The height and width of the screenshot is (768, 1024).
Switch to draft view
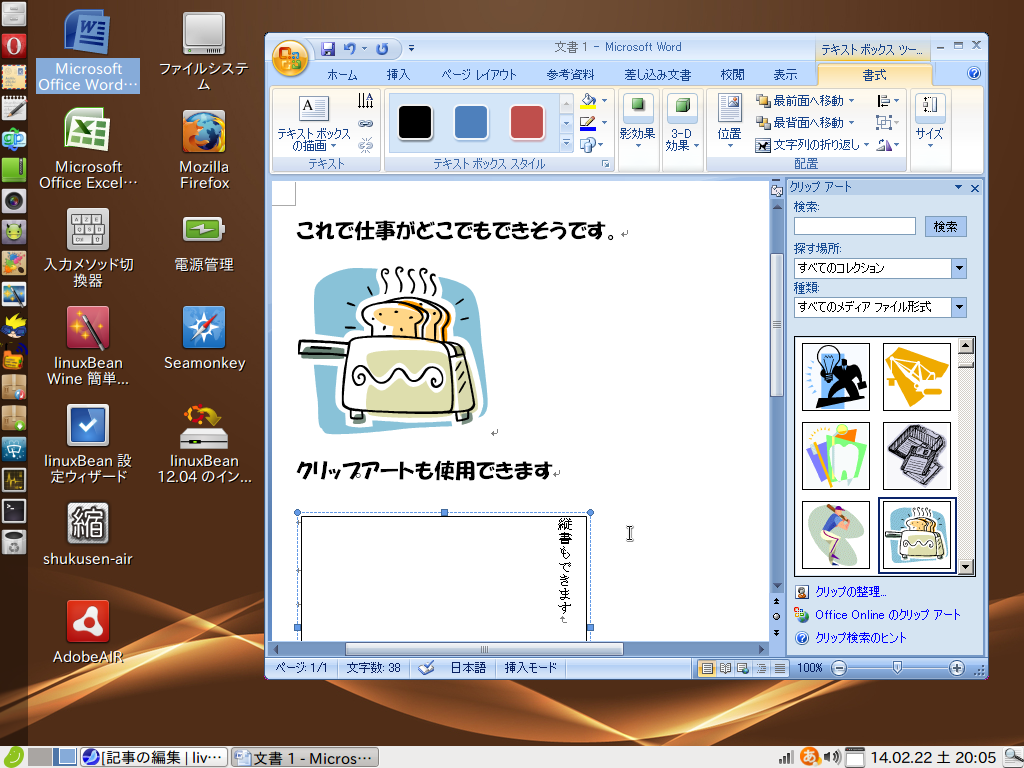pyautogui.click(x=780, y=668)
